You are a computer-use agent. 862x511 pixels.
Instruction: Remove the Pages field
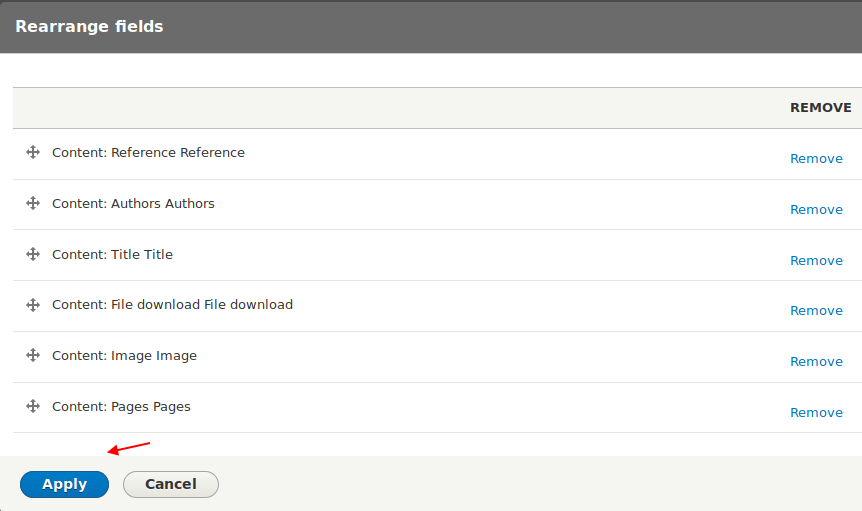tap(816, 413)
